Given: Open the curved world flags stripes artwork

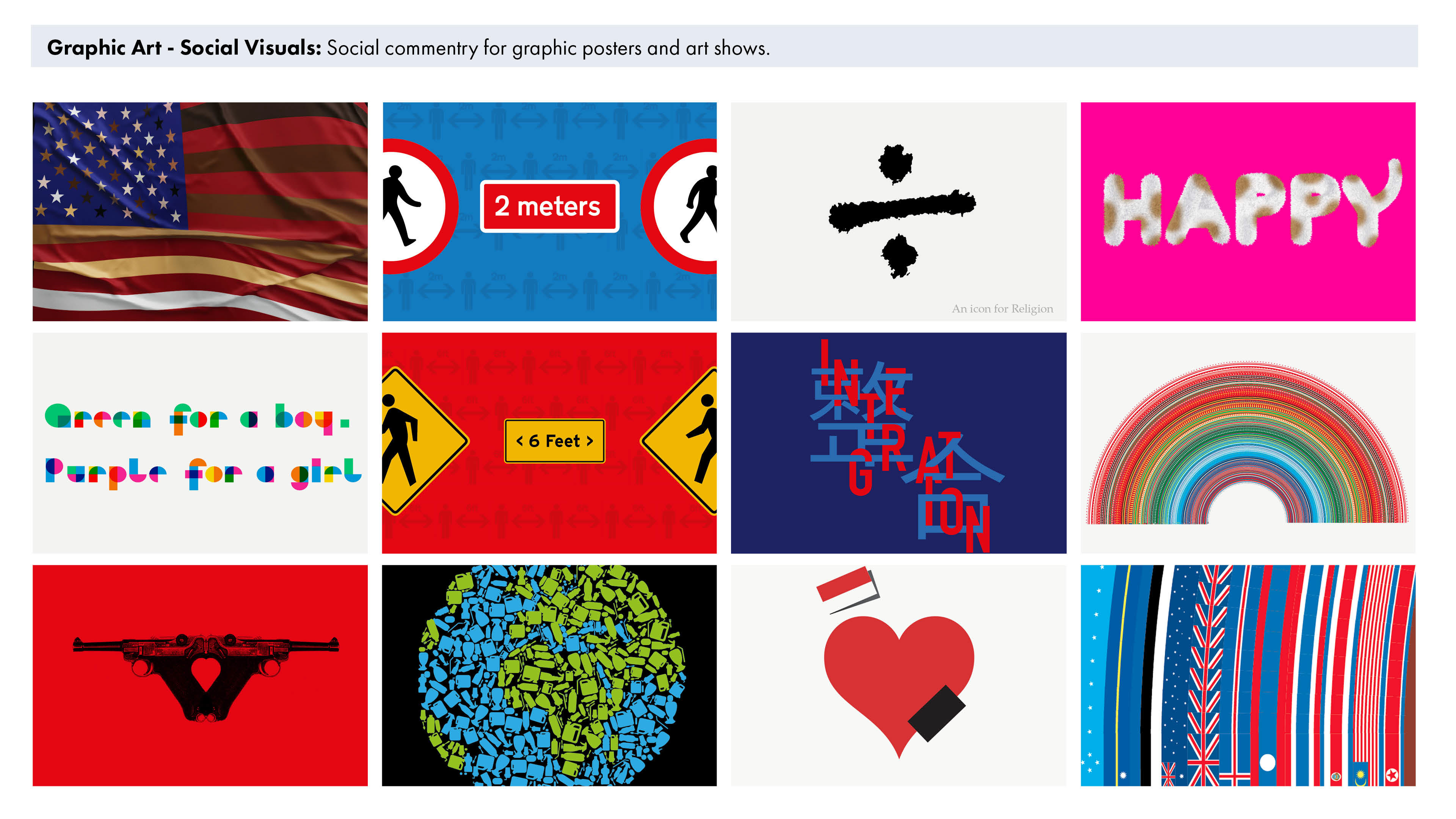Looking at the screenshot, I should coord(1248,675).
